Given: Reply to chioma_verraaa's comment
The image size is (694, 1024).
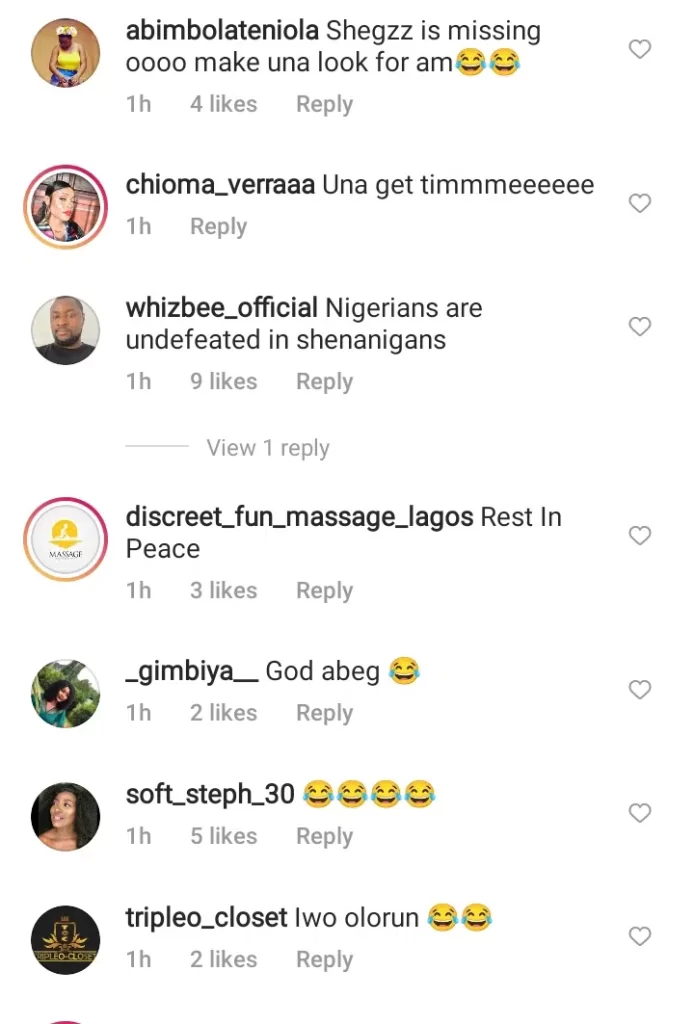Looking at the screenshot, I should 218,227.
